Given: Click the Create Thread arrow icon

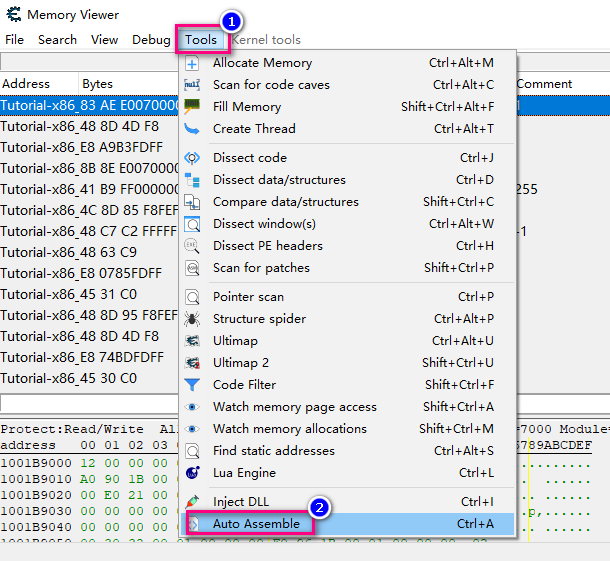Looking at the screenshot, I should pos(192,129).
